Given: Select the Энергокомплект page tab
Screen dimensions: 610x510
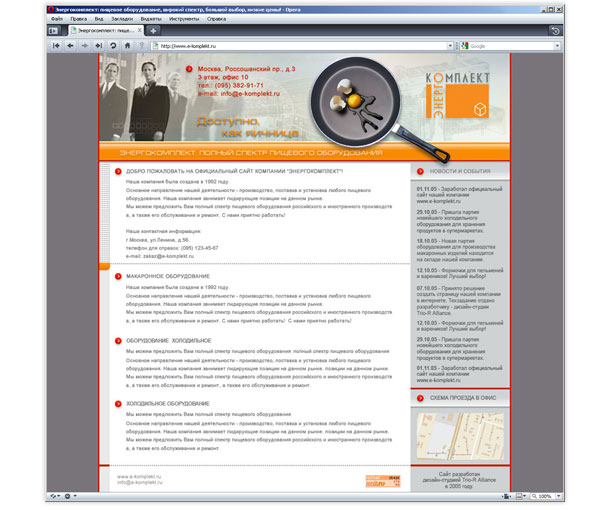Looking at the screenshot, I should tap(106, 30).
